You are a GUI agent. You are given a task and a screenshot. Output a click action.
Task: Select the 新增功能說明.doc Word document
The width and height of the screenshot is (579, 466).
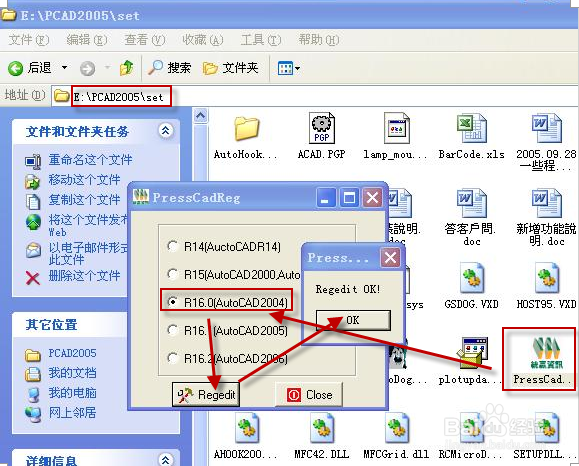(547, 203)
